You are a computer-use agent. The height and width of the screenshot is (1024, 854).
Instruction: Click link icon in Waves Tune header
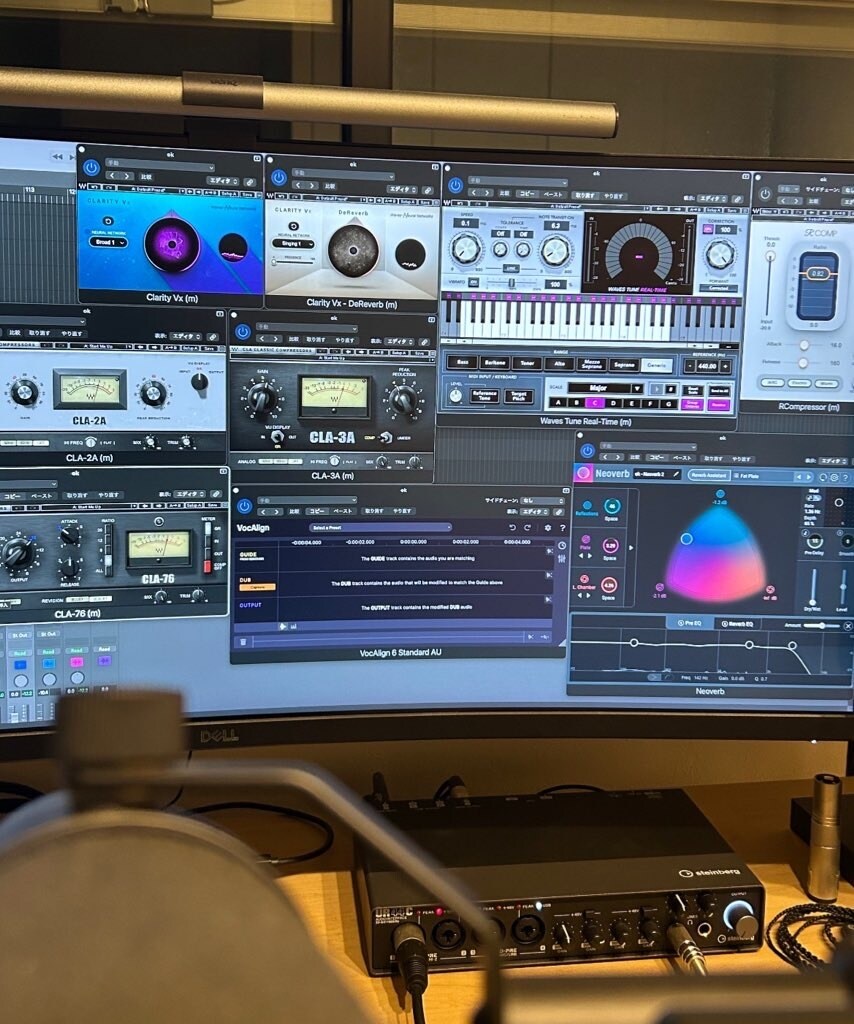(737, 199)
